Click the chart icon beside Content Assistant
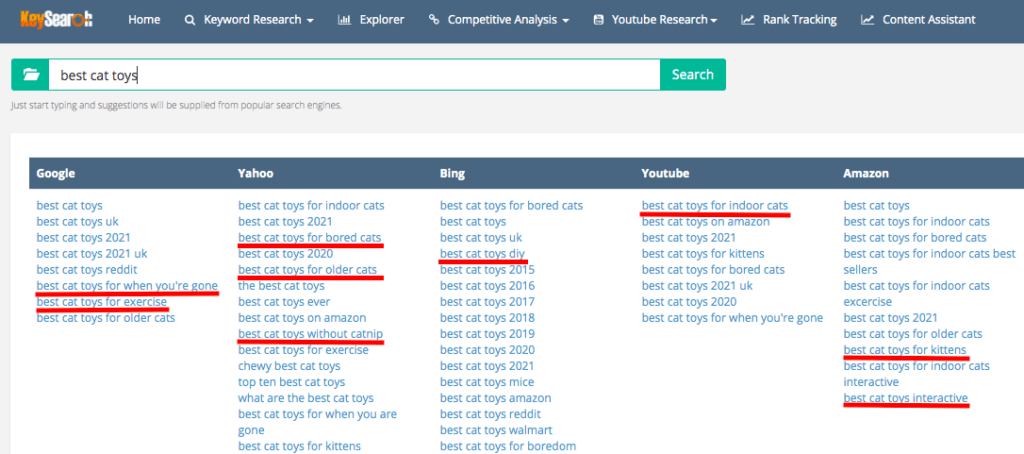Image resolution: width=1024 pixels, height=454 pixels. click(x=867, y=20)
